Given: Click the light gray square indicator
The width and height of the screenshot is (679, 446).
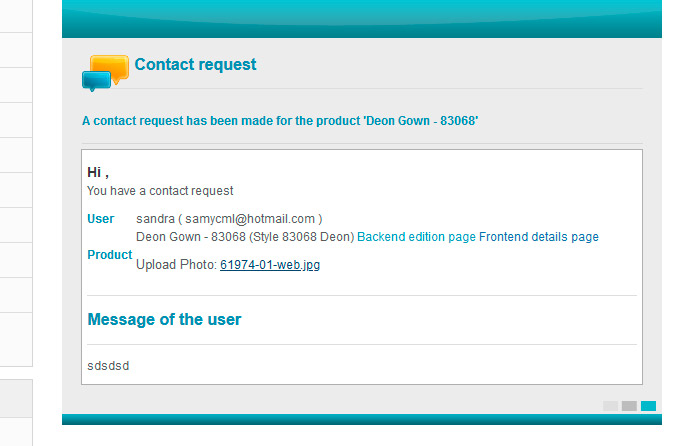Looking at the screenshot, I should point(610,406).
